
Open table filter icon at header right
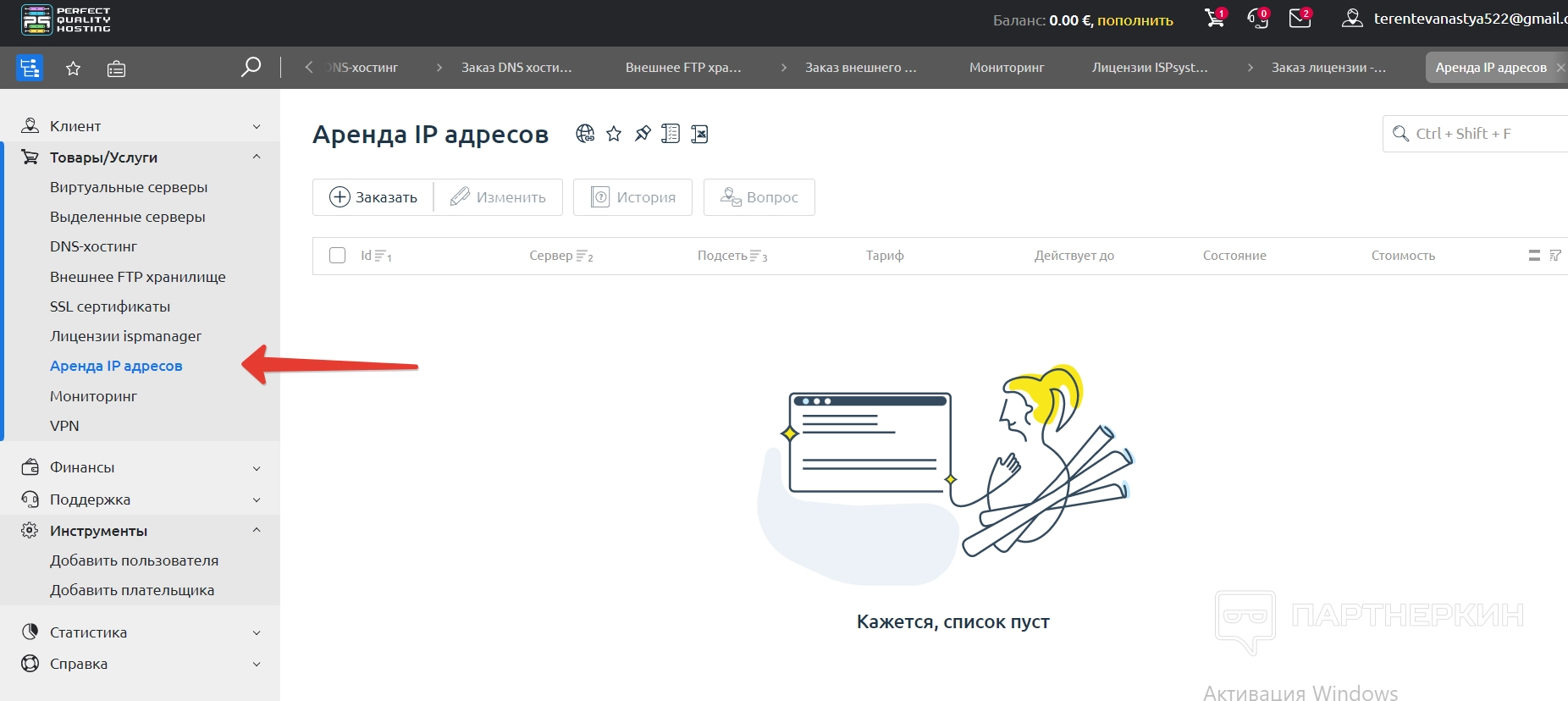click(x=1555, y=256)
